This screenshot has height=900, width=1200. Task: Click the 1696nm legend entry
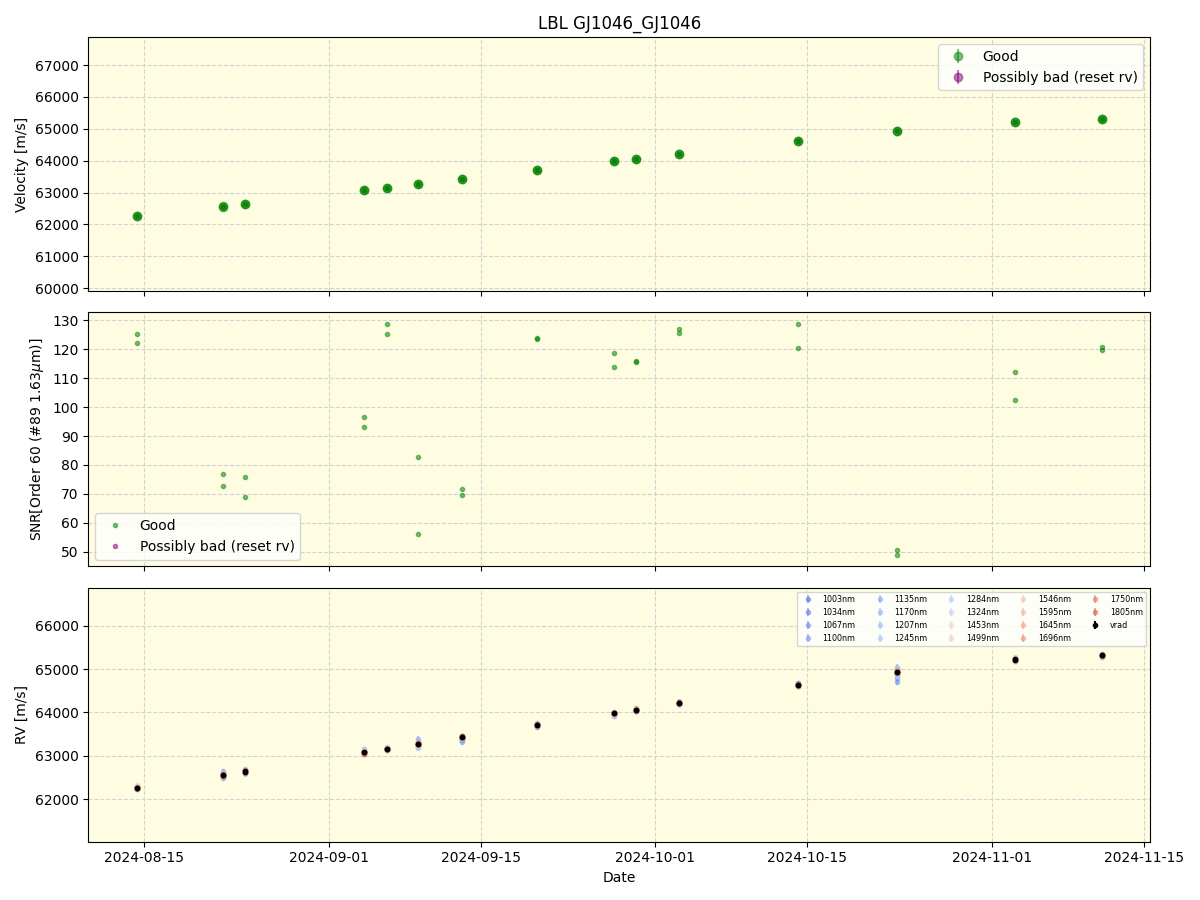[1046, 638]
